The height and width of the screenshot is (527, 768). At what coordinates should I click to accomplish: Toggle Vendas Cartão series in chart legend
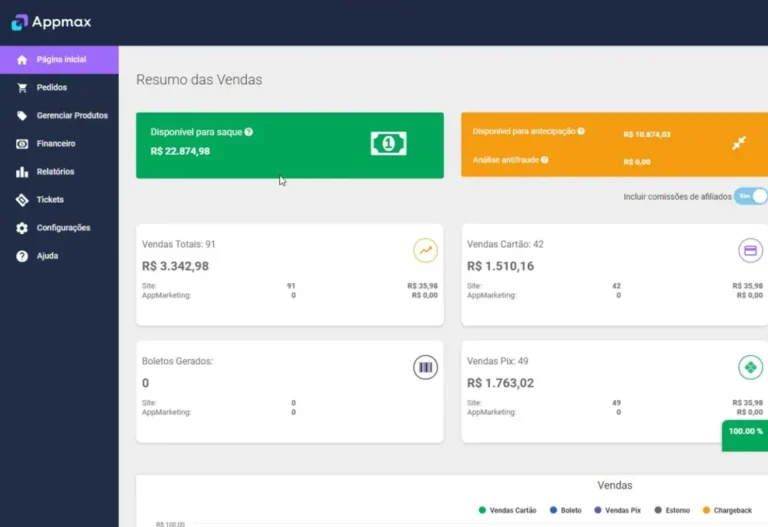point(508,510)
